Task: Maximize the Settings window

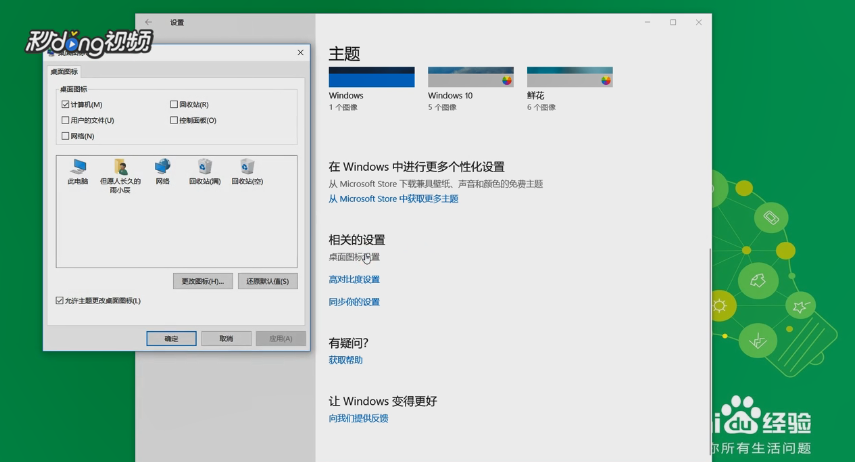Action: [673, 22]
